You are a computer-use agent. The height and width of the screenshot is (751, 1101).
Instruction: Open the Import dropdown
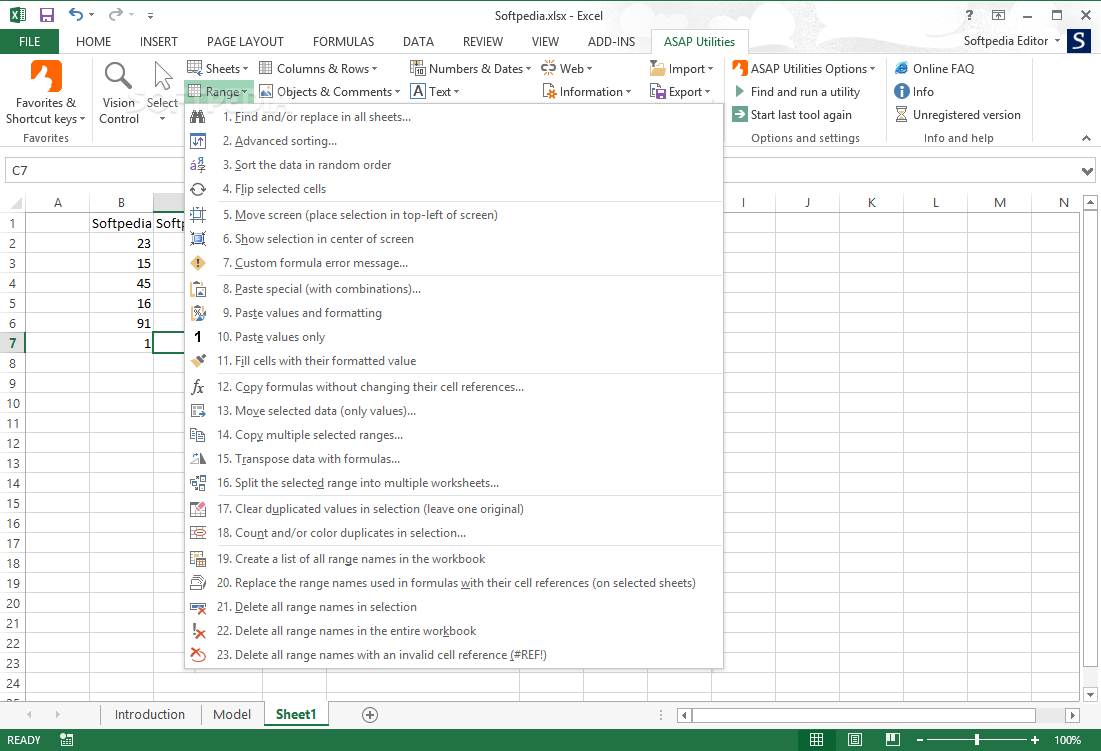coord(681,68)
